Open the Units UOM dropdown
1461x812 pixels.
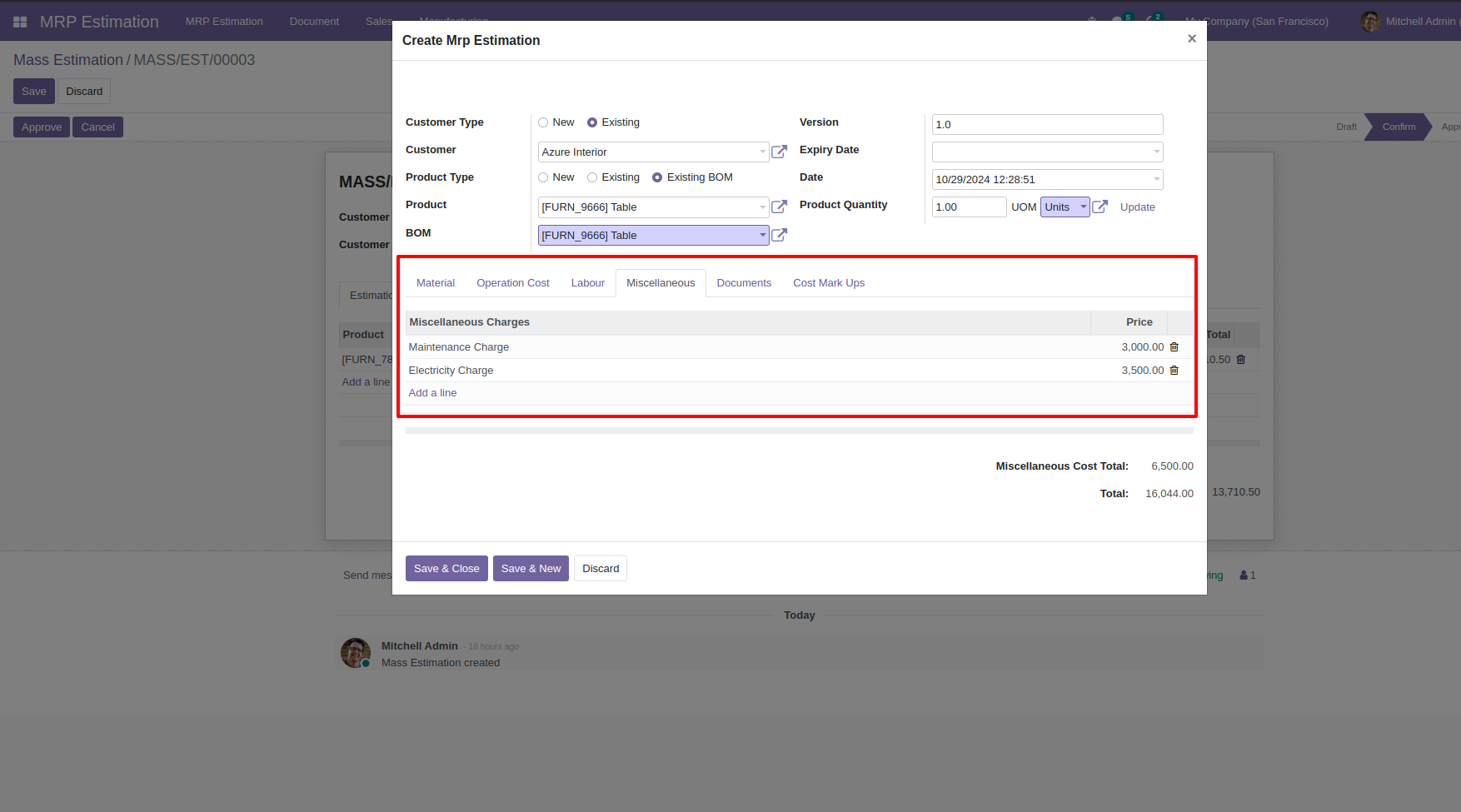tap(1065, 207)
